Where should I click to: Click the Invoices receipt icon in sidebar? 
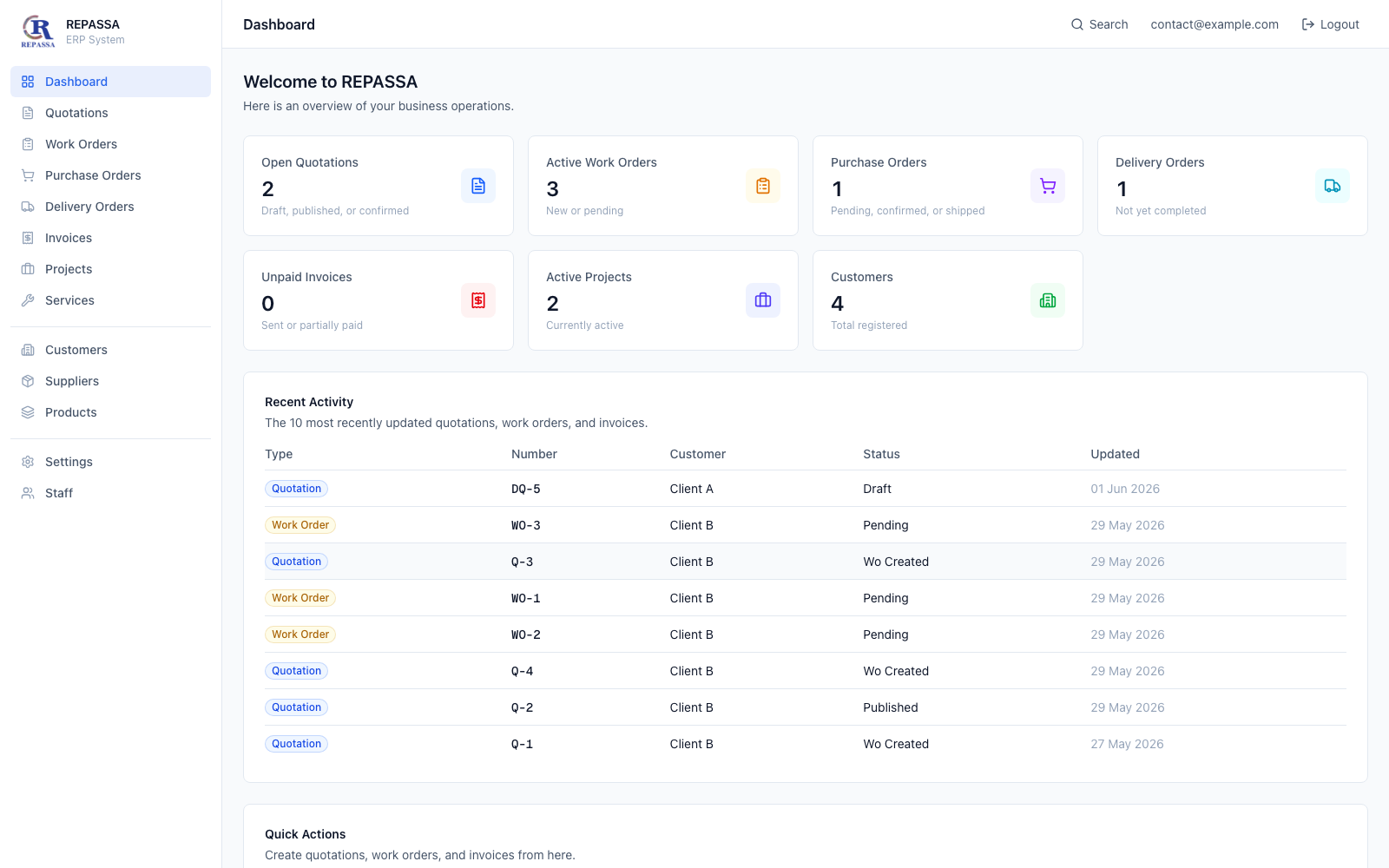coord(28,238)
